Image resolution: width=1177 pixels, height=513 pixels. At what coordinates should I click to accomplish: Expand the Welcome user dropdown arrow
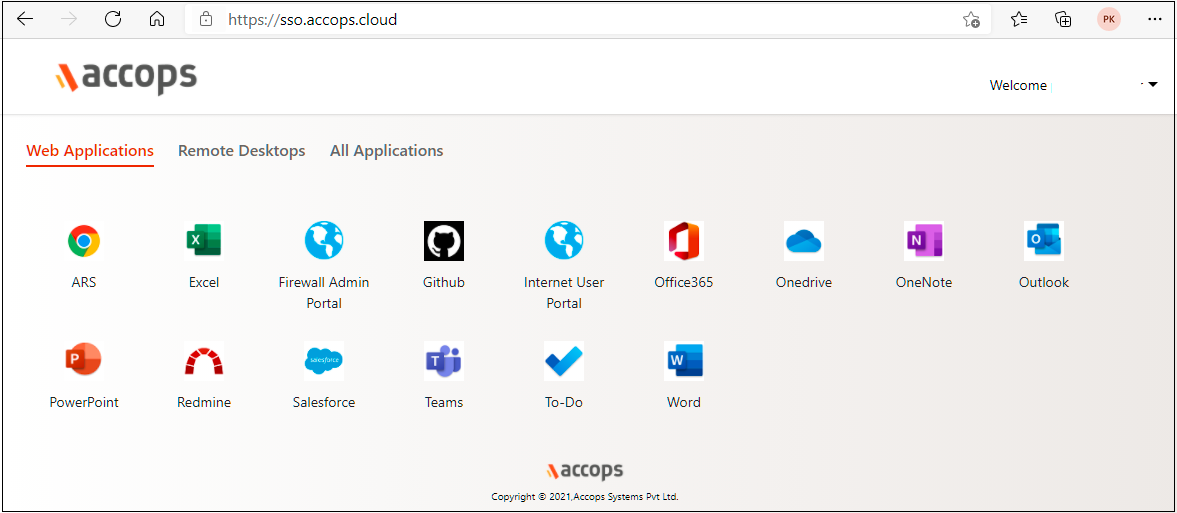(1153, 85)
